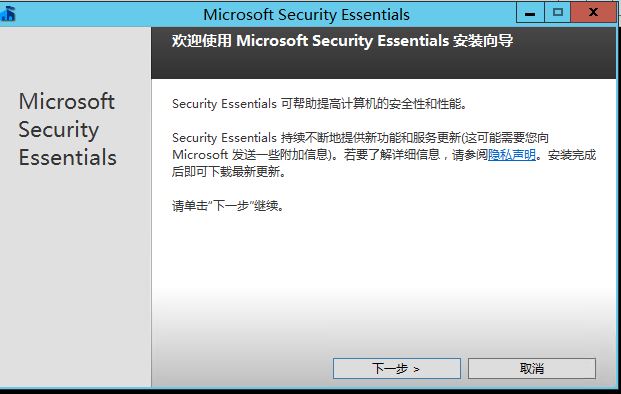Minimize the Microsoft Security Essentials window

pos(530,13)
